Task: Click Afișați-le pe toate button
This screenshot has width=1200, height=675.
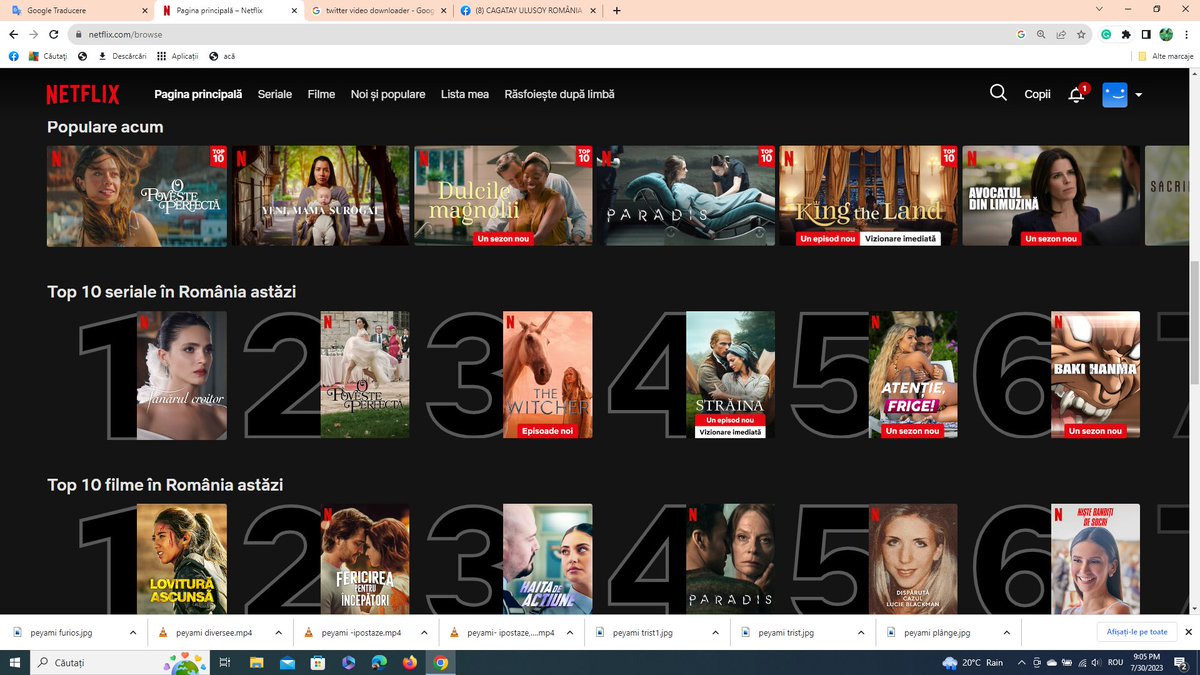Action: [x=1137, y=632]
